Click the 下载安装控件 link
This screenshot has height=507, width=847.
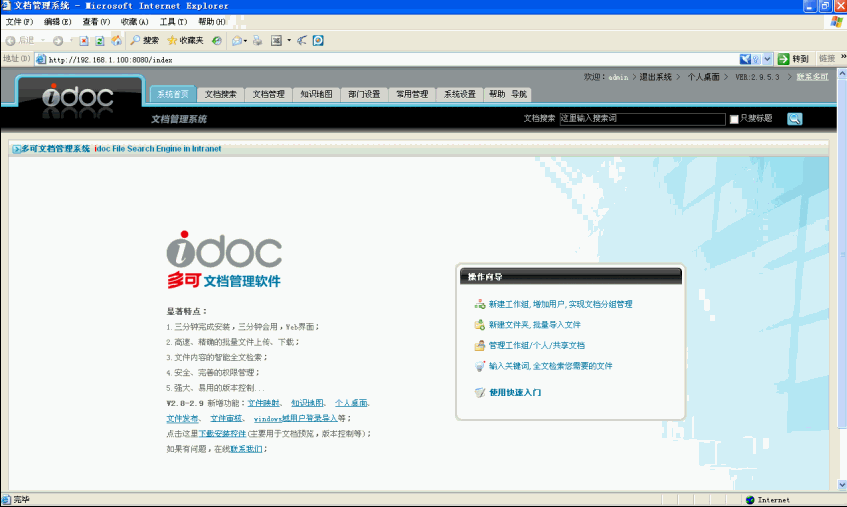click(222, 434)
